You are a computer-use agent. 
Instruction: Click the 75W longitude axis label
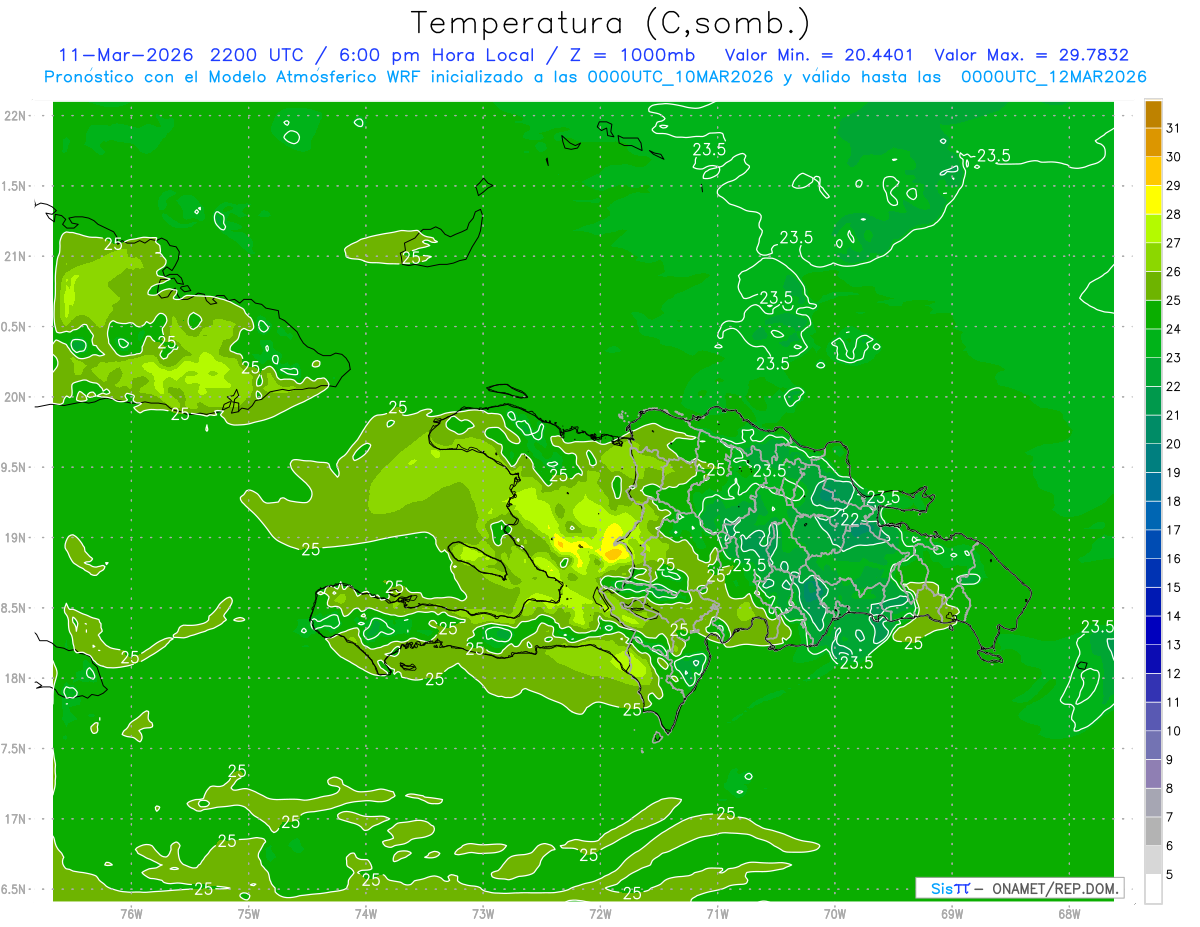click(248, 913)
